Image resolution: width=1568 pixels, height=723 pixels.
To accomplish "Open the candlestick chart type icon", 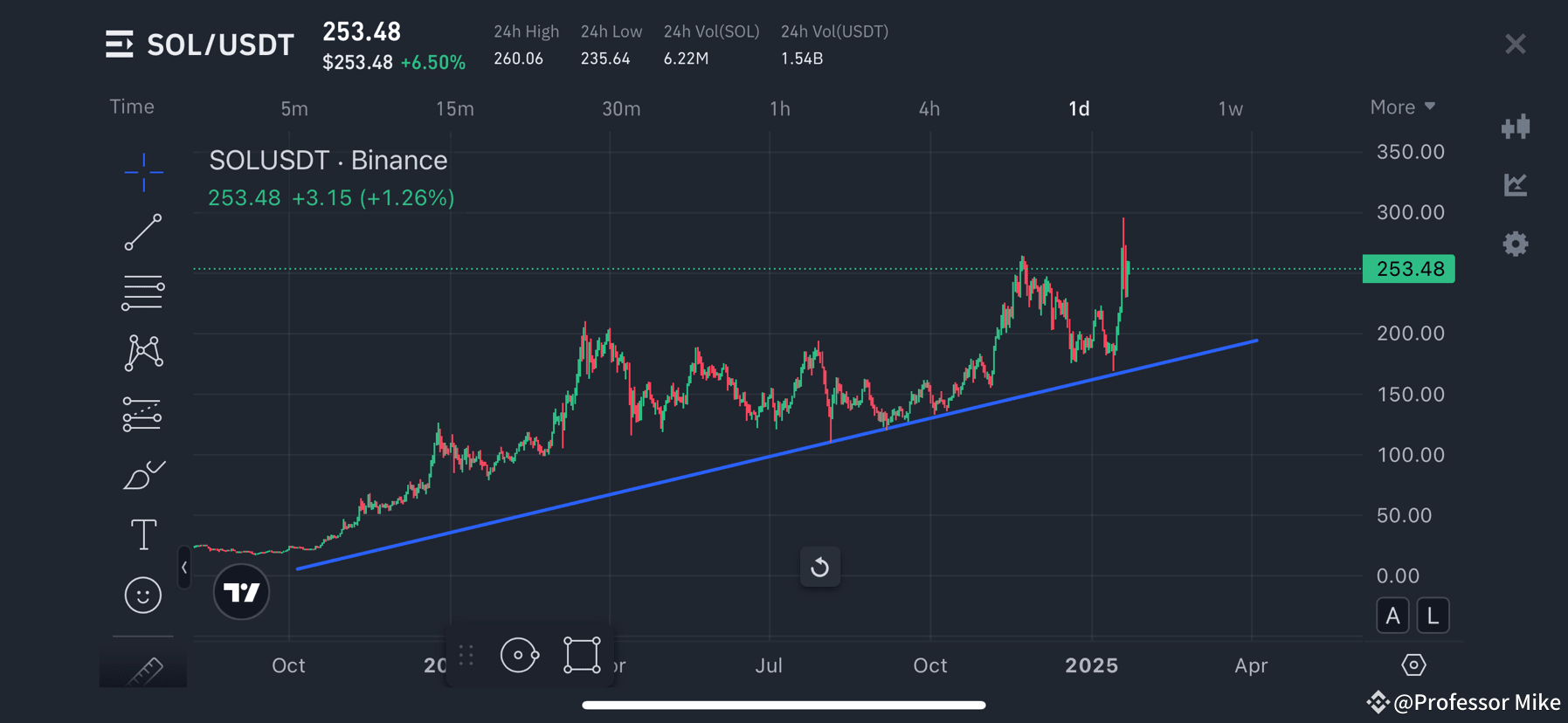I will click(x=1516, y=127).
